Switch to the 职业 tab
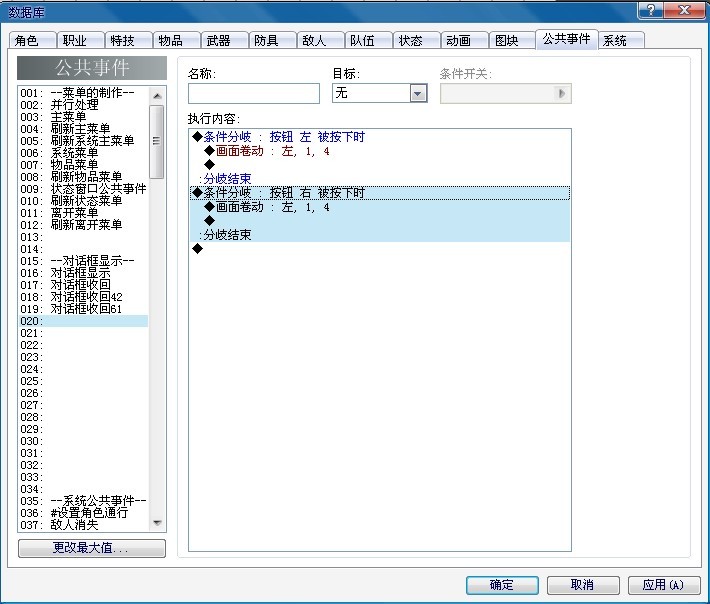 [x=80, y=40]
